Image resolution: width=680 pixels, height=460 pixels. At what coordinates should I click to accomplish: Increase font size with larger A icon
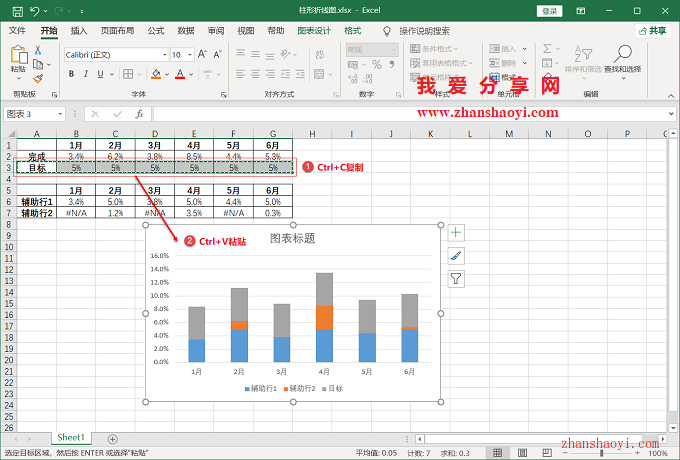[202, 55]
